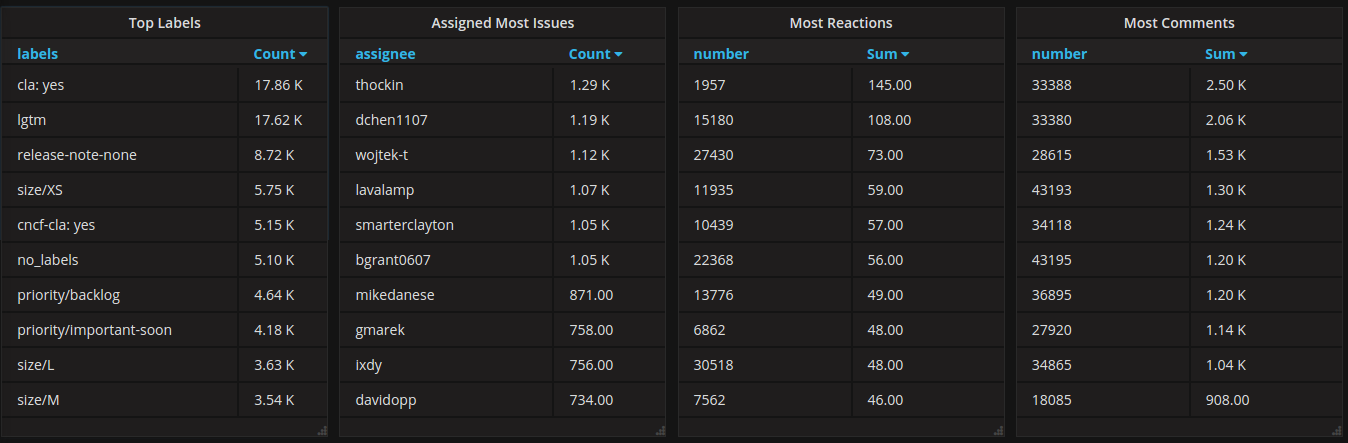Screen dimensions: 1348x443
Task: Click Most Comments panel resize handle
Action: [x=1337, y=431]
